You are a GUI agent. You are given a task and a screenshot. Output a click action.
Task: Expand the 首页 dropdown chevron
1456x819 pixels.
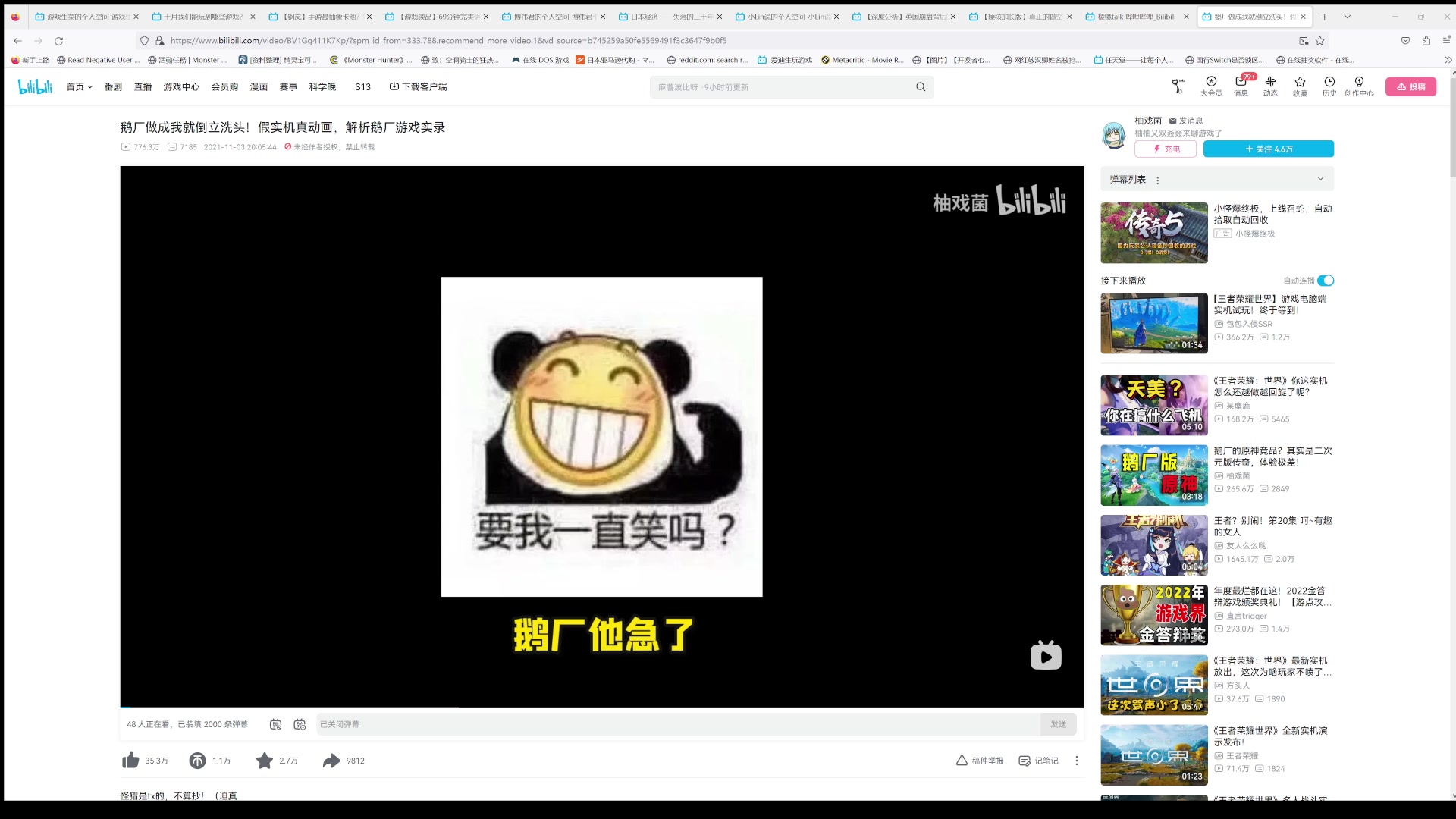click(x=89, y=86)
